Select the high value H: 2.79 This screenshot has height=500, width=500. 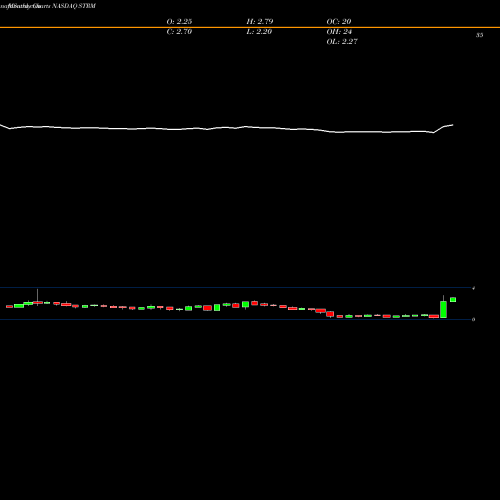tap(260, 22)
